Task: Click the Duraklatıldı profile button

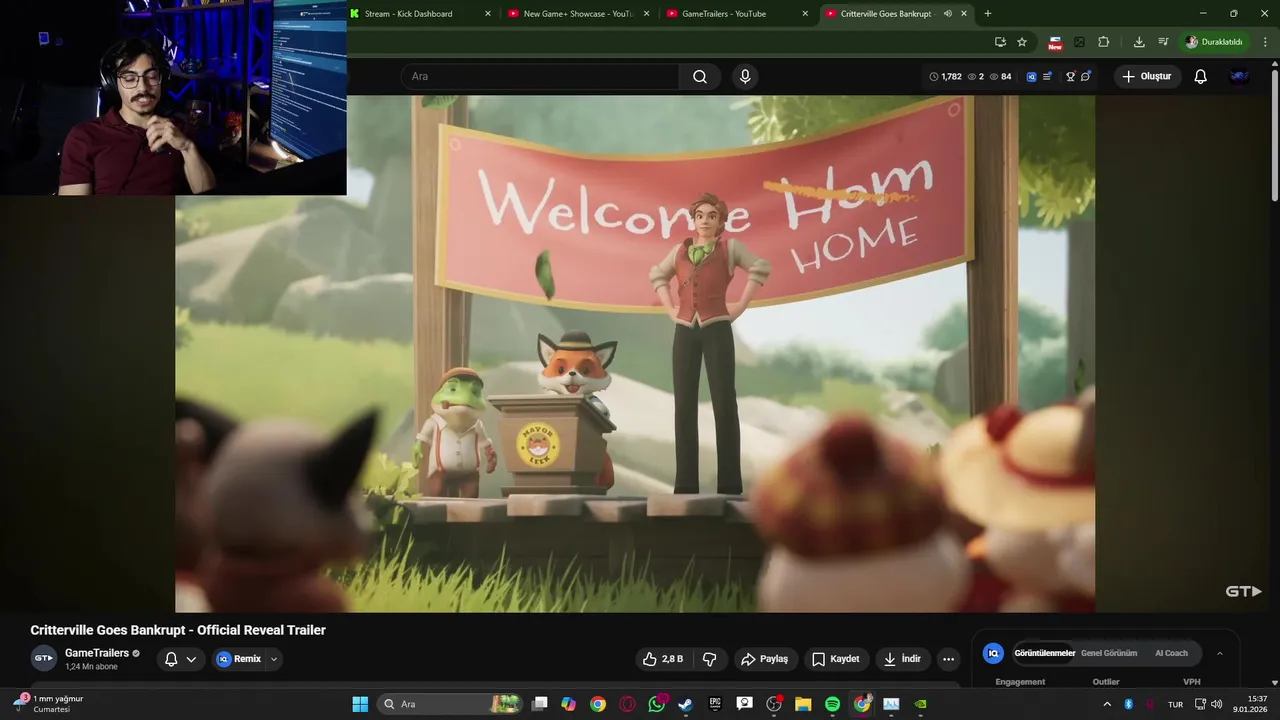Action: pos(1215,42)
